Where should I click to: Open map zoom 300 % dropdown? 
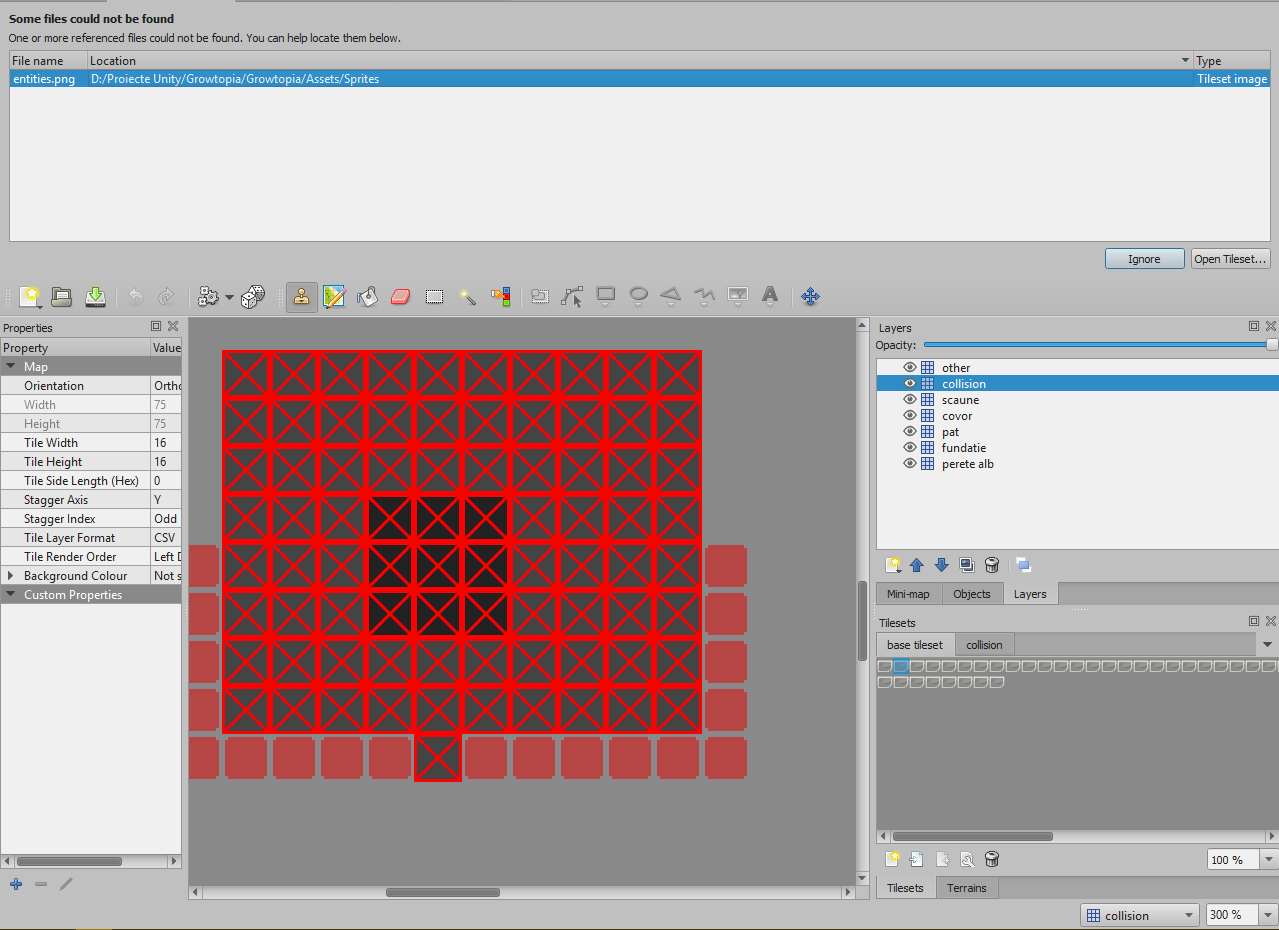pyautogui.click(x=1270, y=915)
